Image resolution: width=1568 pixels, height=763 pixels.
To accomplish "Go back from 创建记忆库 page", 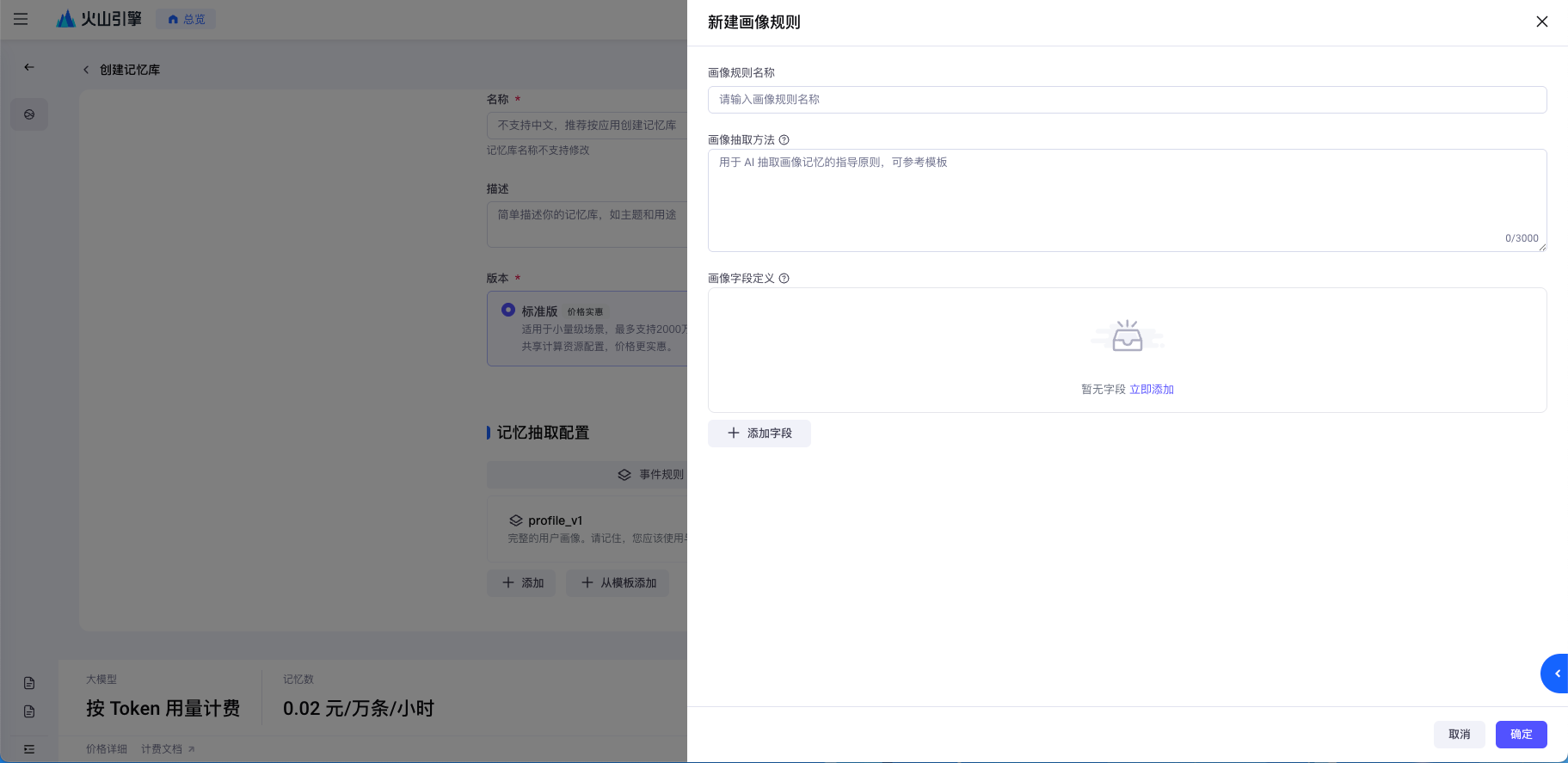I will tap(86, 70).
